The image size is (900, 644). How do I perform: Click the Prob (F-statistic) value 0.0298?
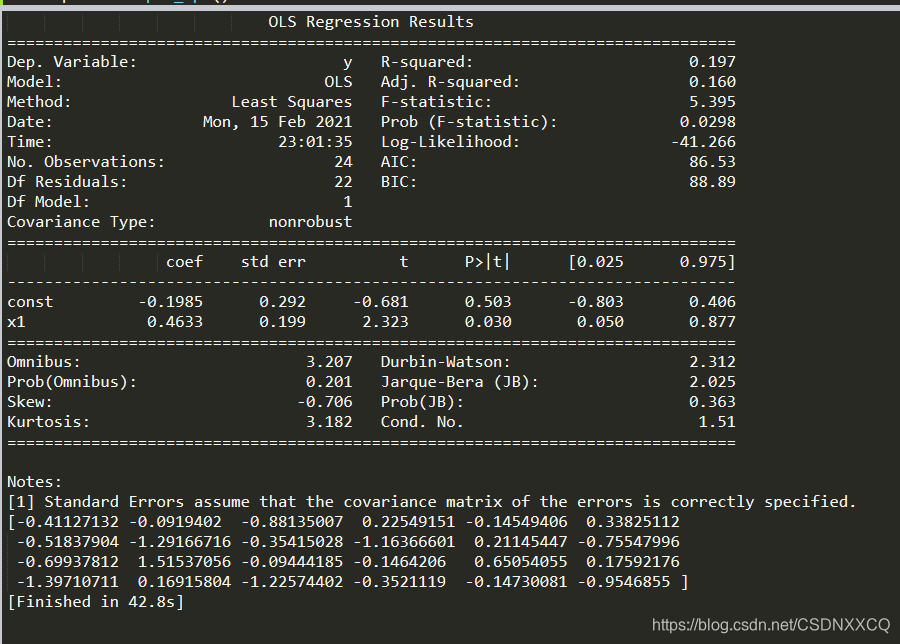707,122
